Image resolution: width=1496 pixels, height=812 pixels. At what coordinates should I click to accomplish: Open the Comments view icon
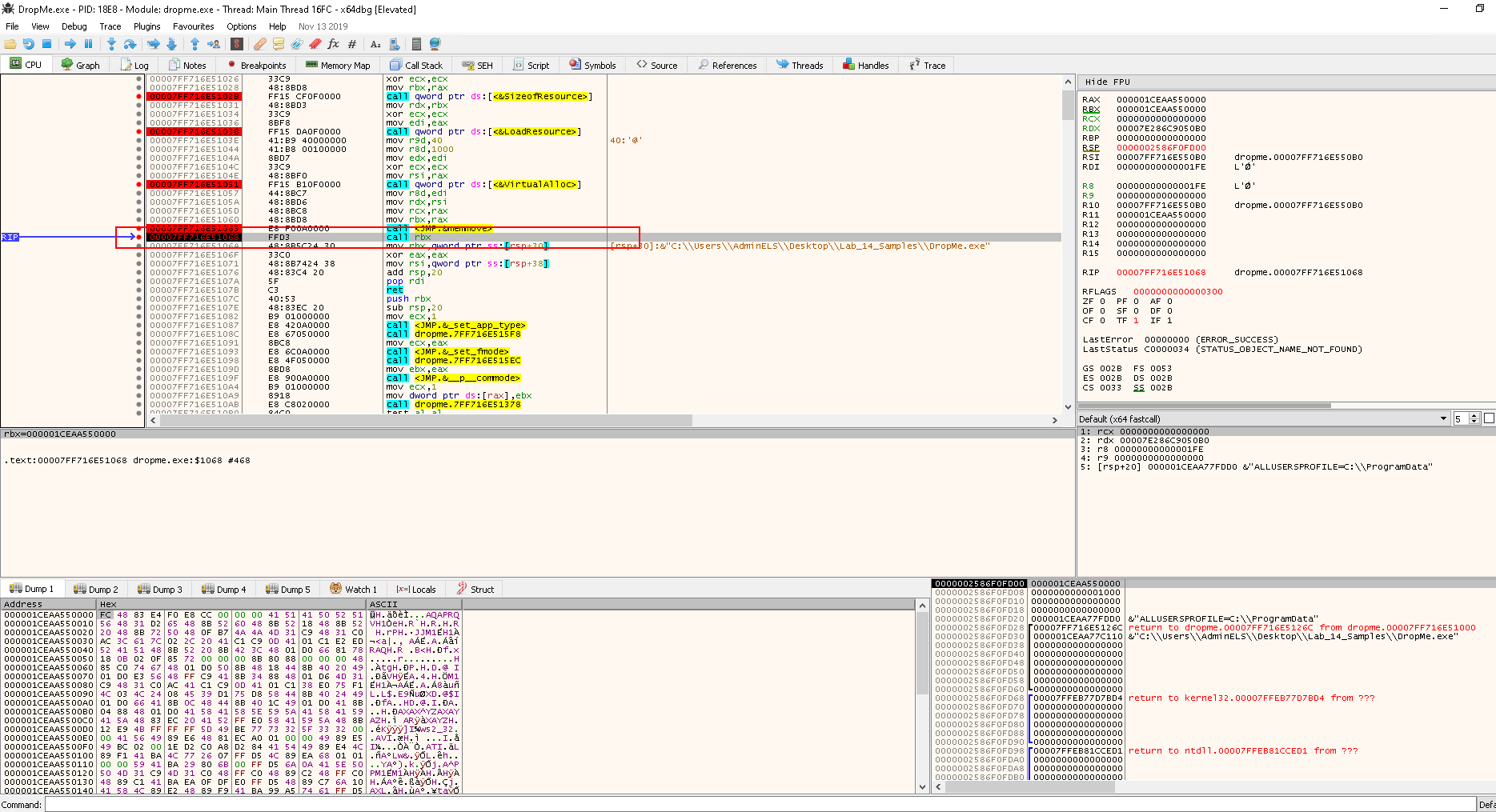tap(279, 44)
